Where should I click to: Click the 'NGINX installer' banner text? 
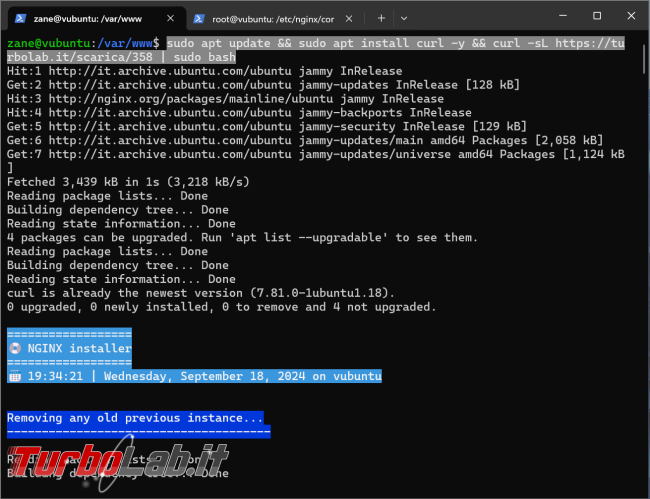pos(80,348)
